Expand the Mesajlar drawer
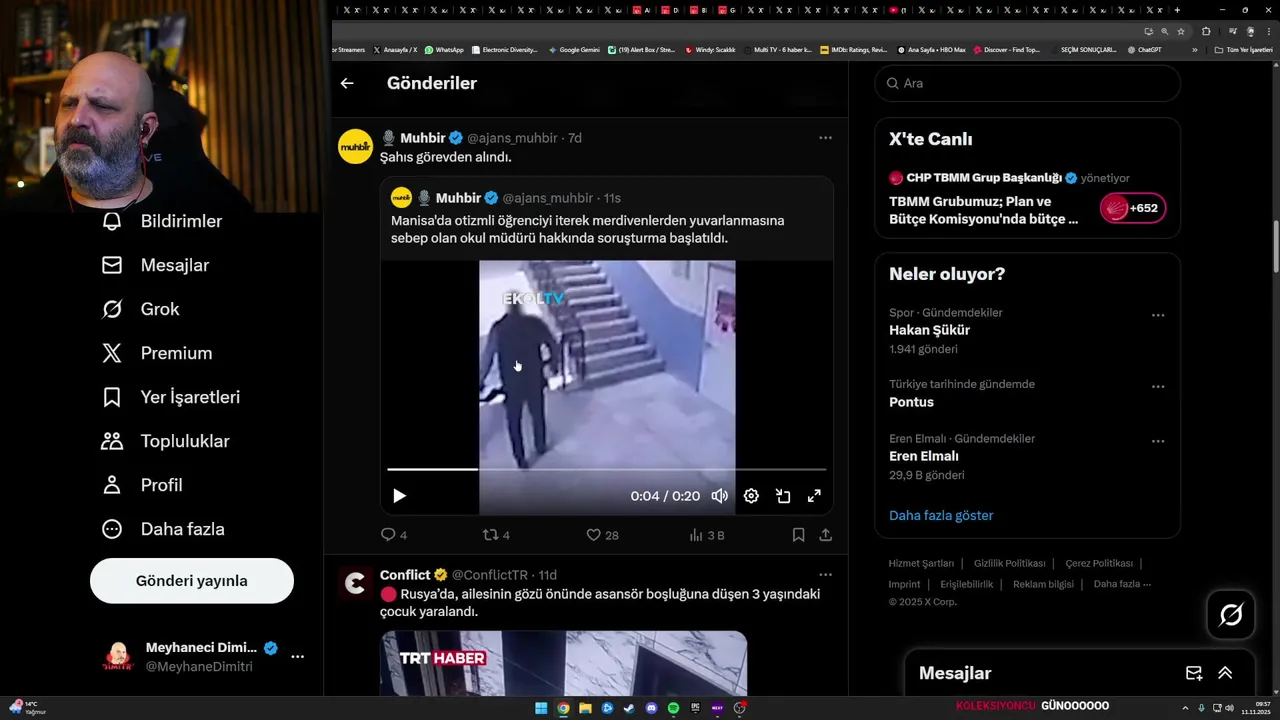 [x=1225, y=673]
